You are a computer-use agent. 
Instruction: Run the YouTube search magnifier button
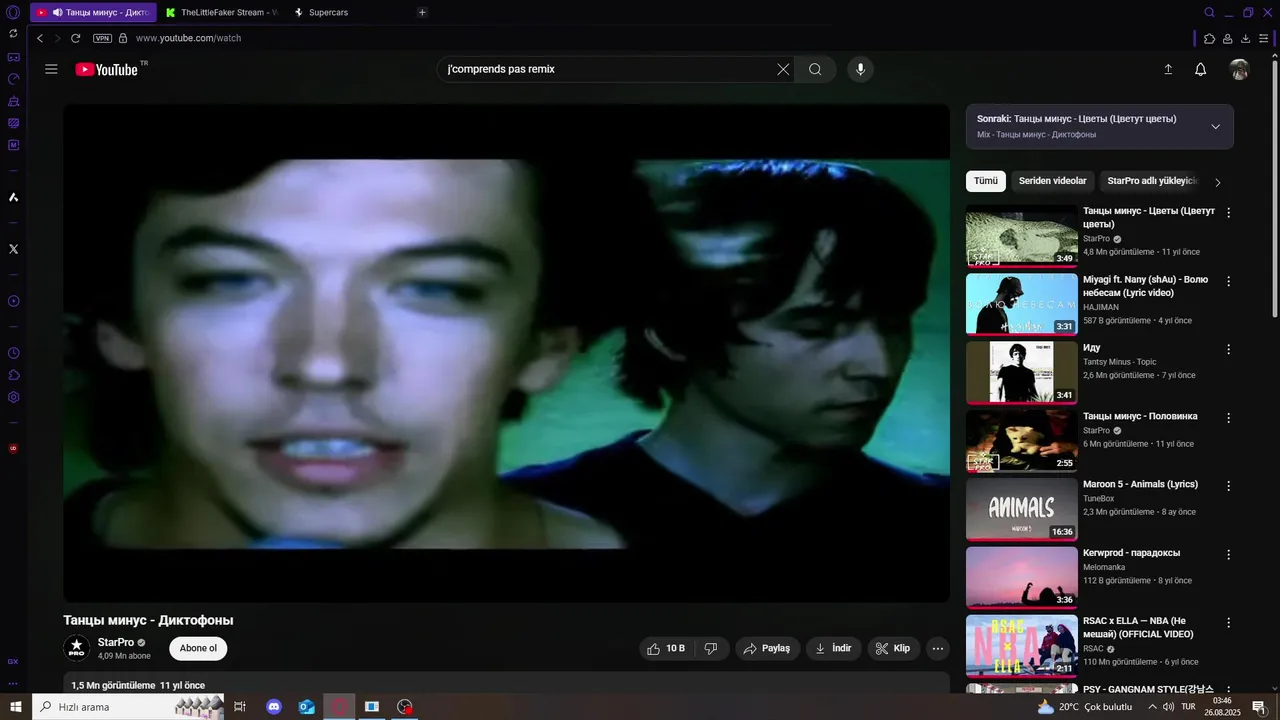tap(815, 69)
